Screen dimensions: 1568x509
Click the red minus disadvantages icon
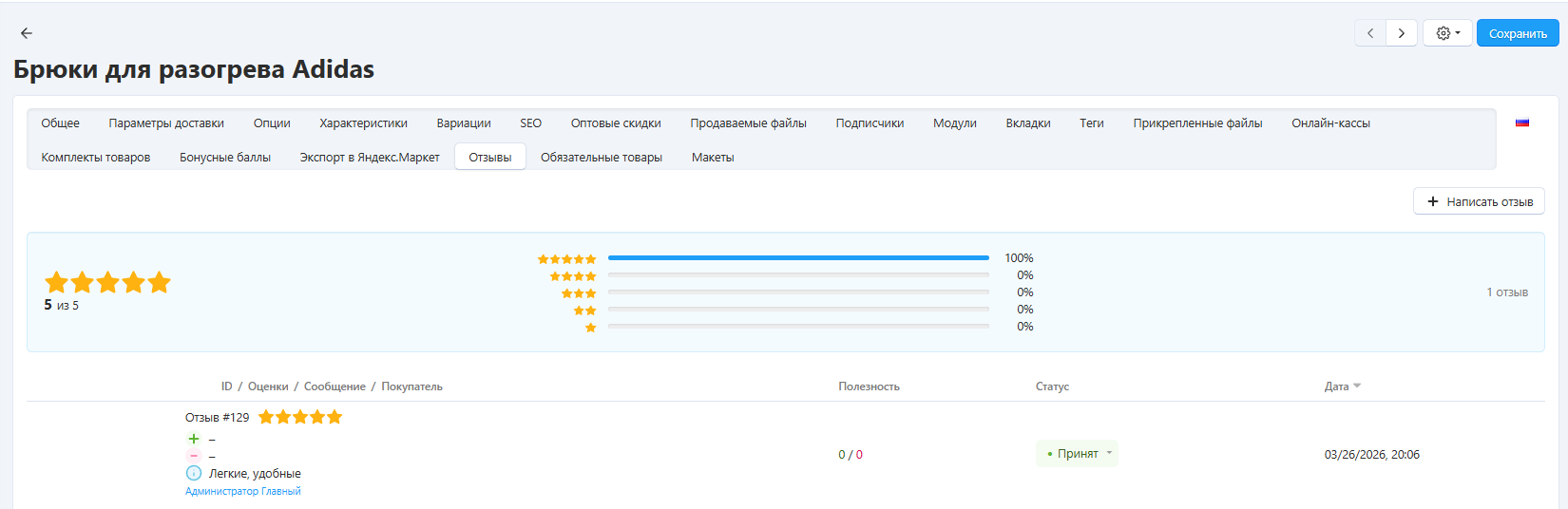click(x=194, y=456)
